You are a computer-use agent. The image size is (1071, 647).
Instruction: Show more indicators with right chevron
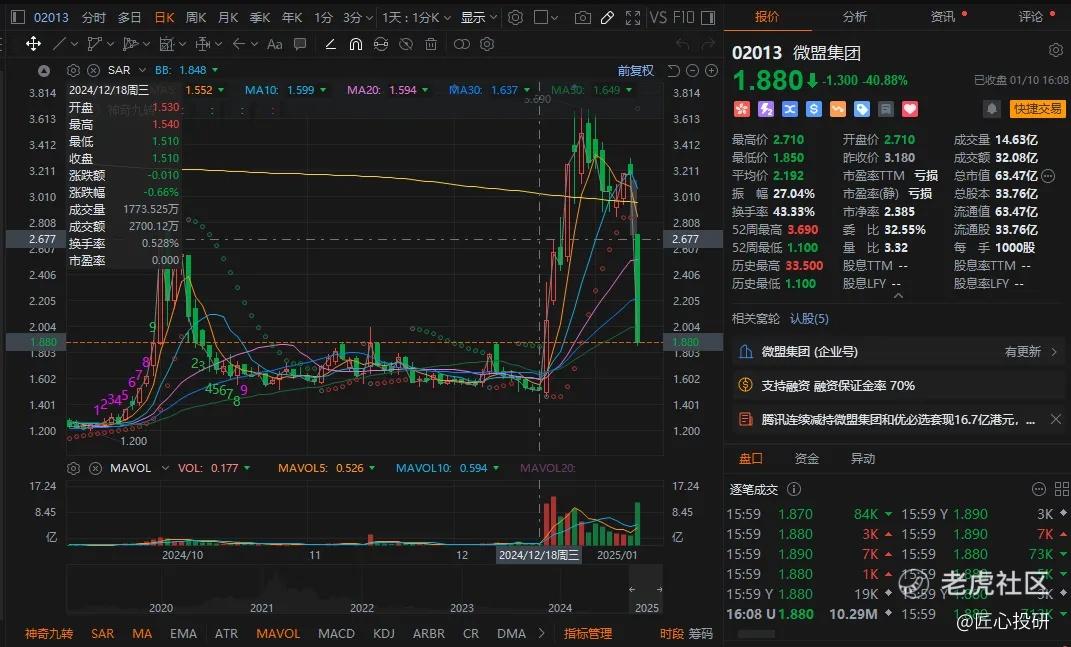point(542,633)
